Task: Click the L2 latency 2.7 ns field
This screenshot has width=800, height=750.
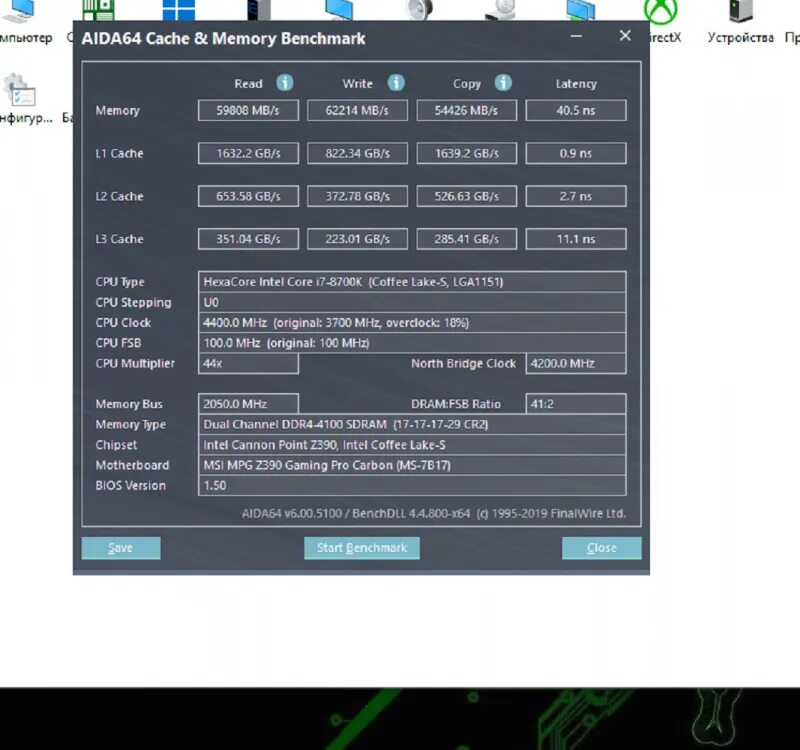Action: [576, 196]
